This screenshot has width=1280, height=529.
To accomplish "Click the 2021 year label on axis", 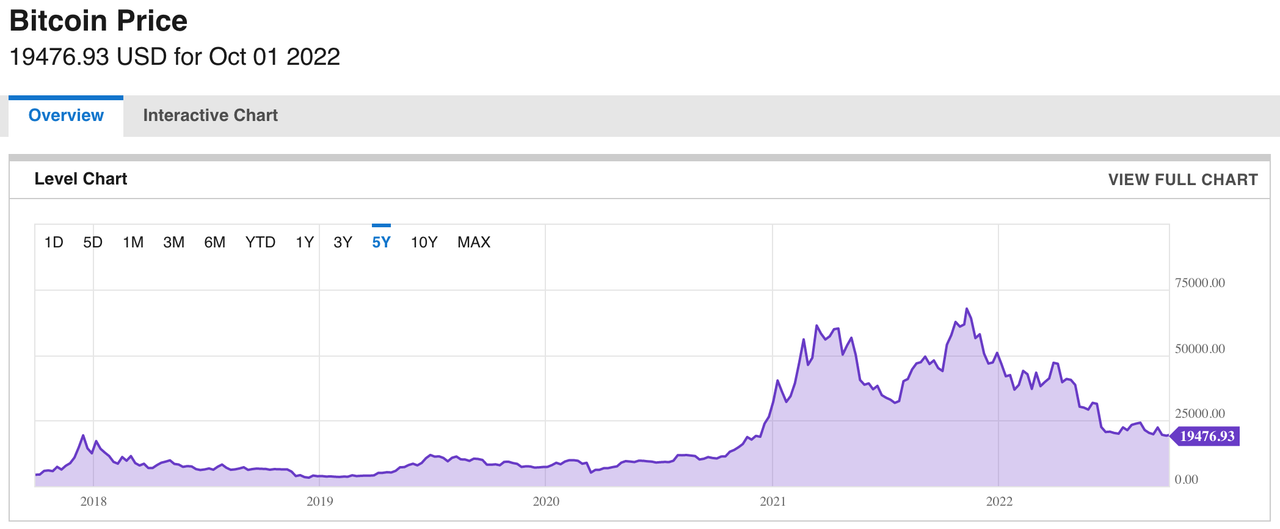I will [x=773, y=501].
